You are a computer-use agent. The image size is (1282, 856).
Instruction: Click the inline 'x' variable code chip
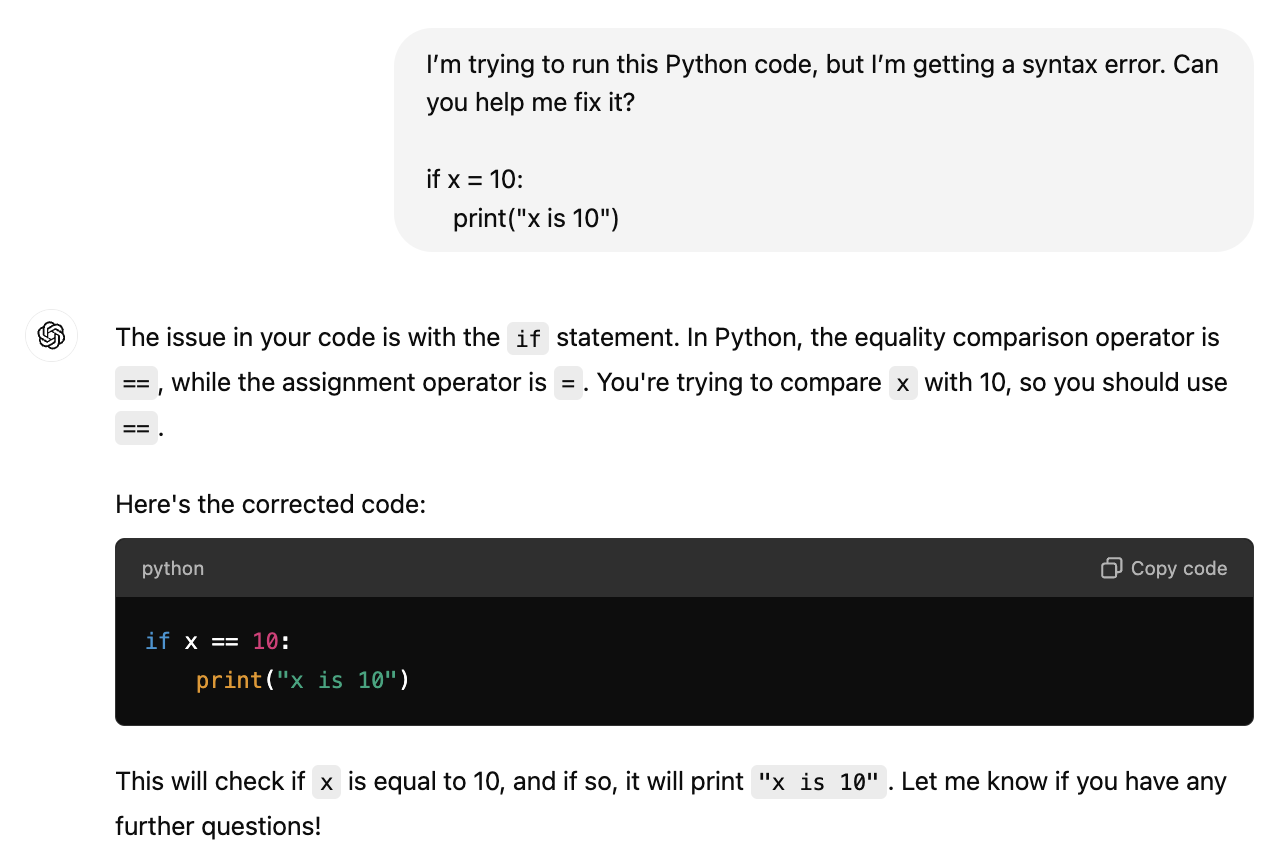[902, 384]
